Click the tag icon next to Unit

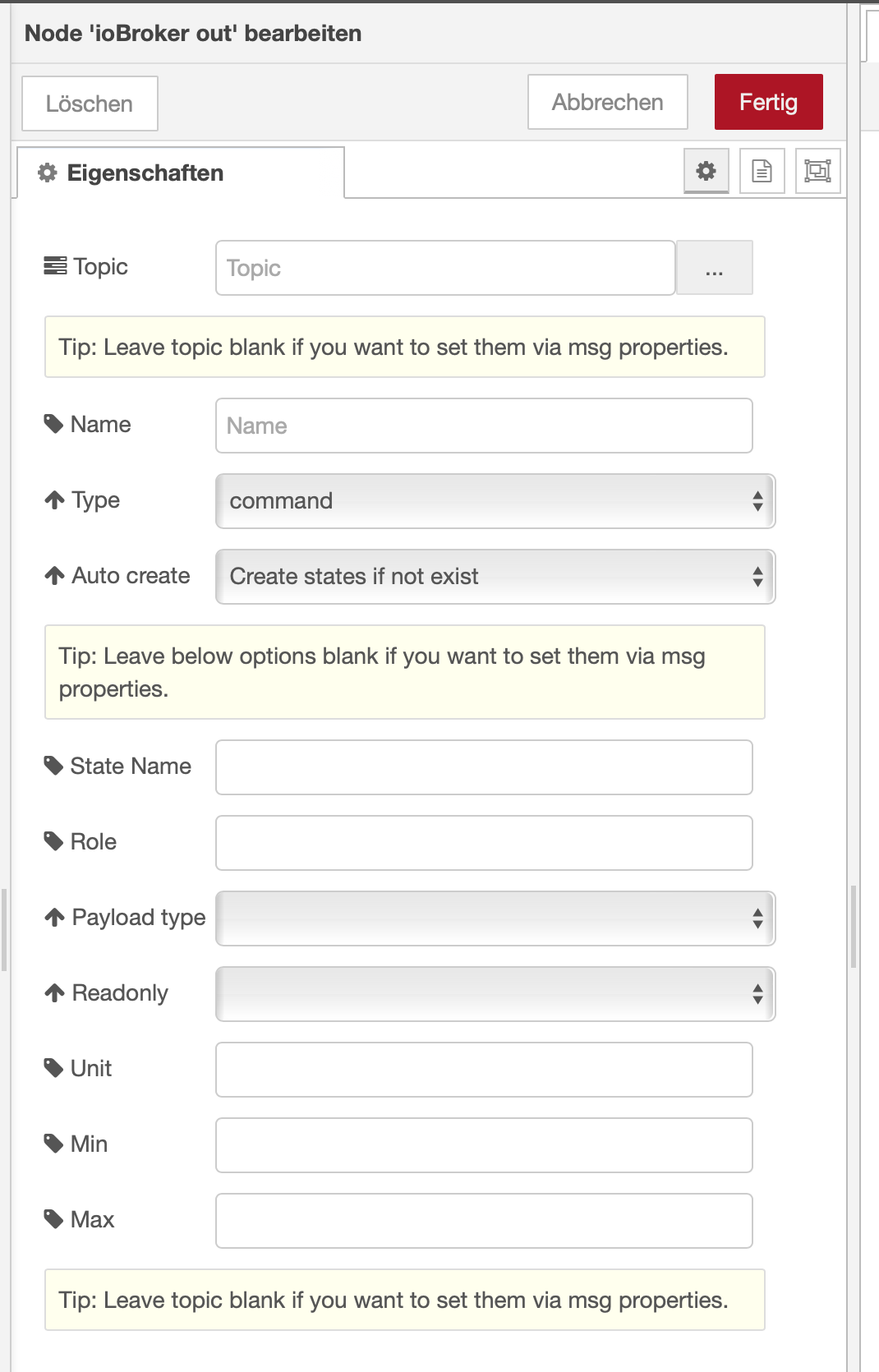54,1069
